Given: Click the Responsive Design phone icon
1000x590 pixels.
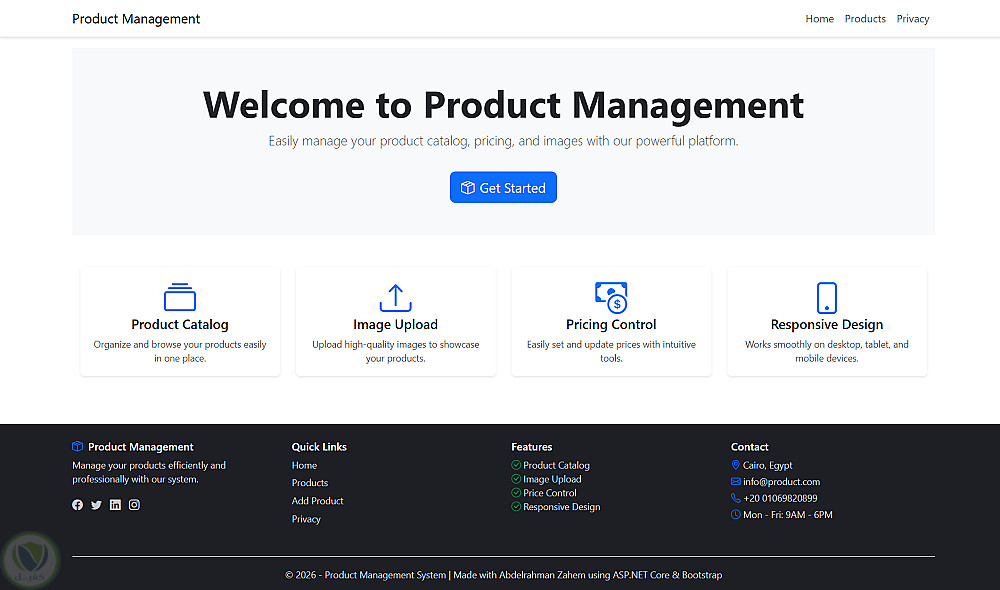Looking at the screenshot, I should click(x=827, y=297).
